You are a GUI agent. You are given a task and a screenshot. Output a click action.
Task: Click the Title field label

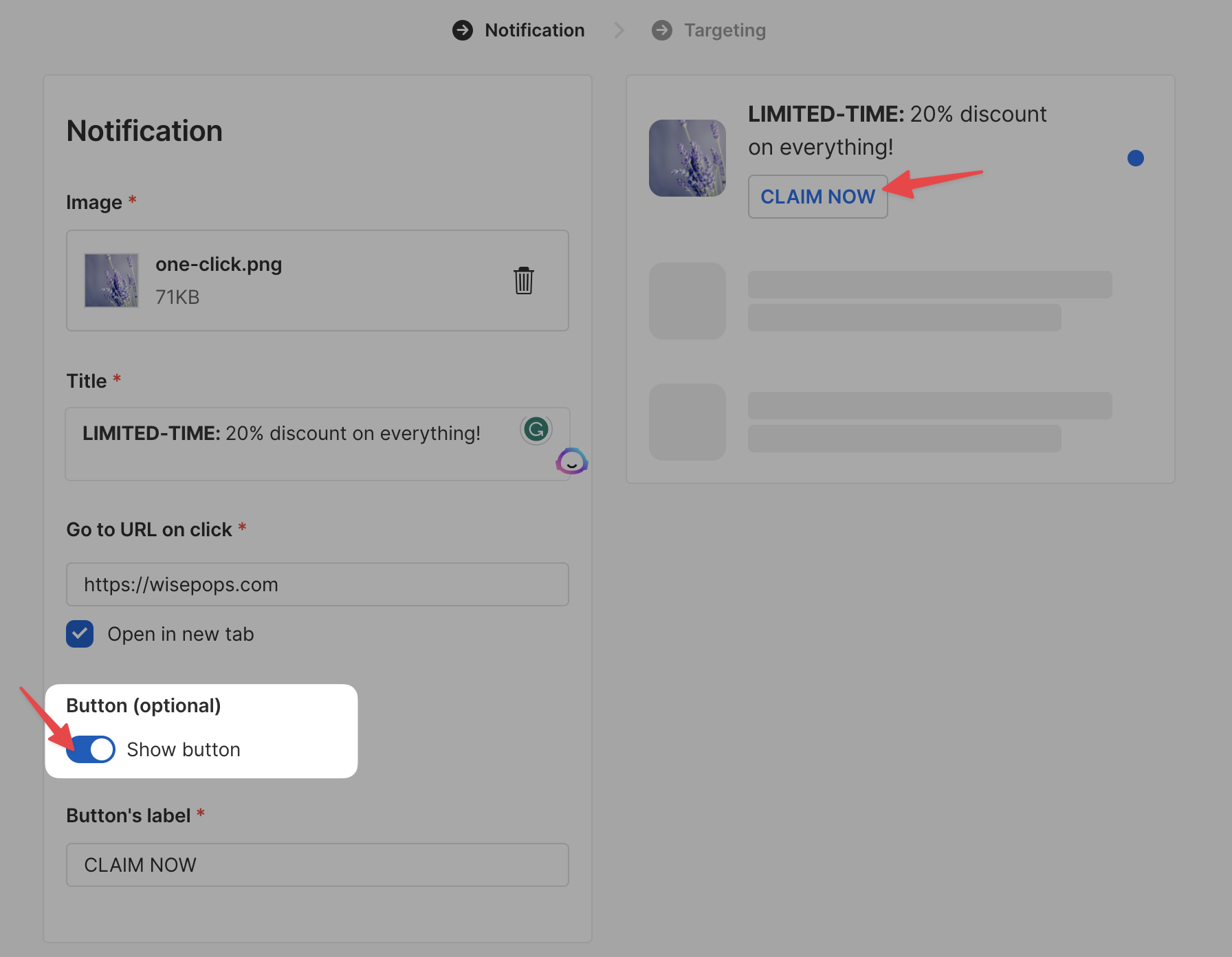click(x=87, y=381)
